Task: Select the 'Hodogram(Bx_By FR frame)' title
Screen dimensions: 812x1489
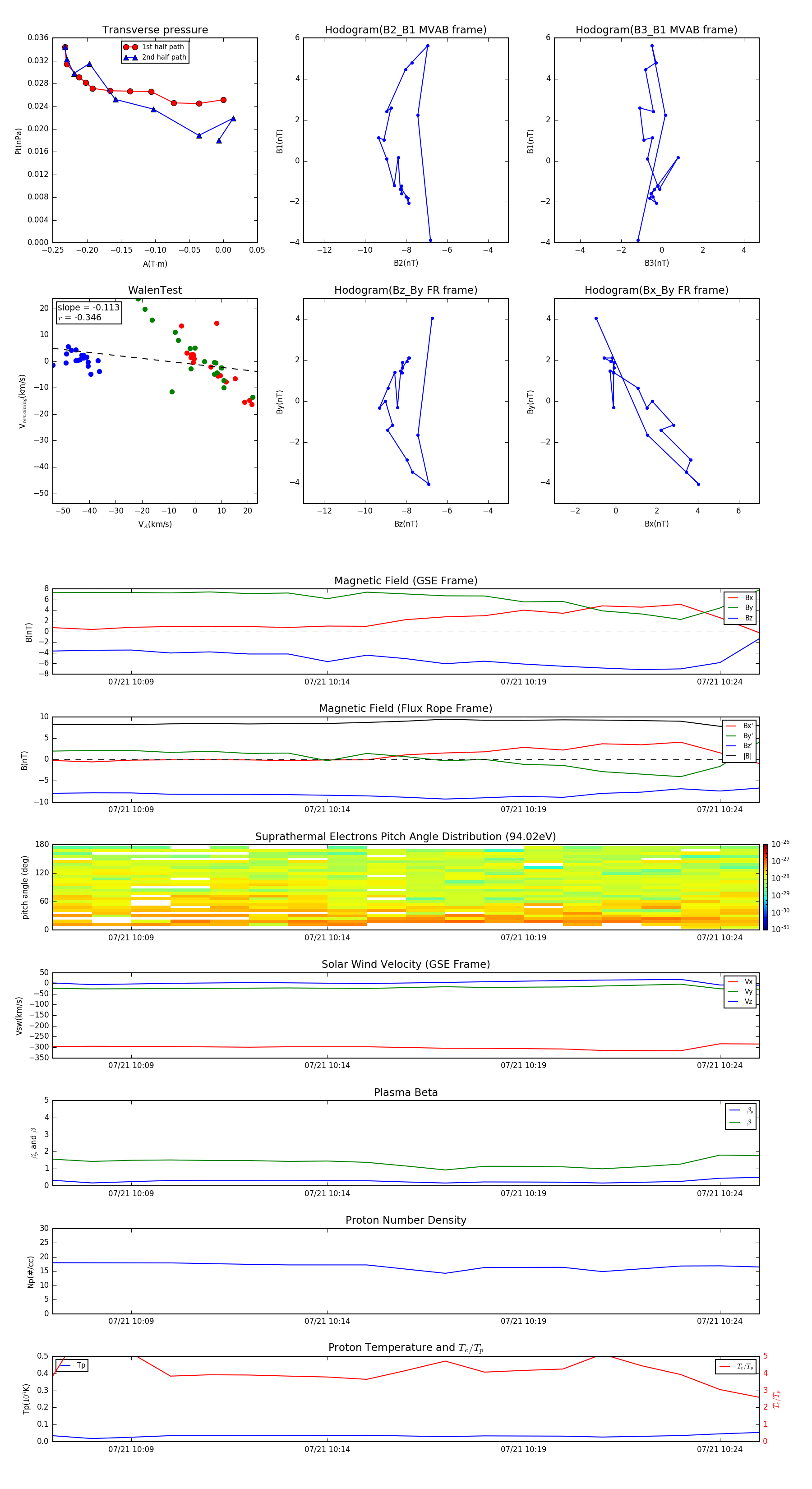Action: (x=656, y=290)
